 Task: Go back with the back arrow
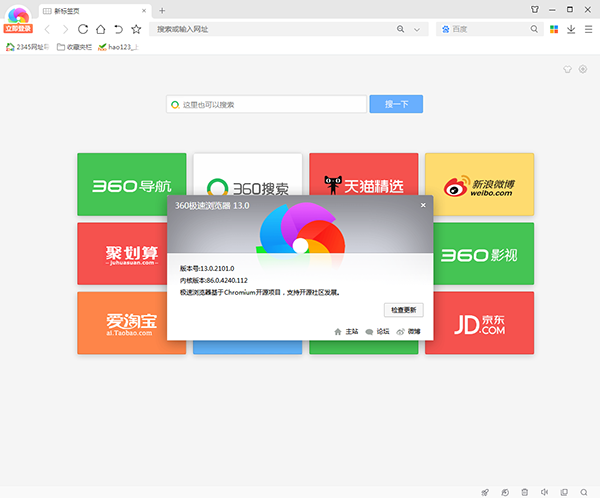coord(47,29)
